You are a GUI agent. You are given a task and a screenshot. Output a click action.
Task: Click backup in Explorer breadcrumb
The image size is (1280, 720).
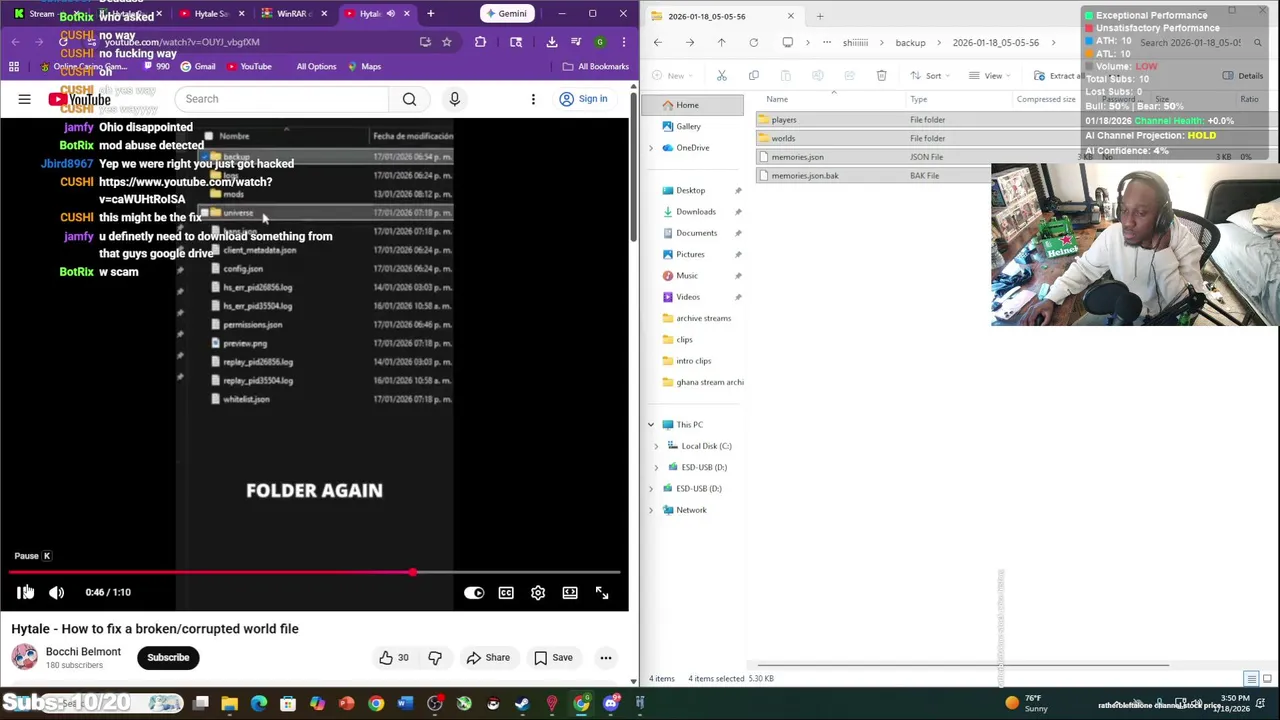[x=910, y=43]
